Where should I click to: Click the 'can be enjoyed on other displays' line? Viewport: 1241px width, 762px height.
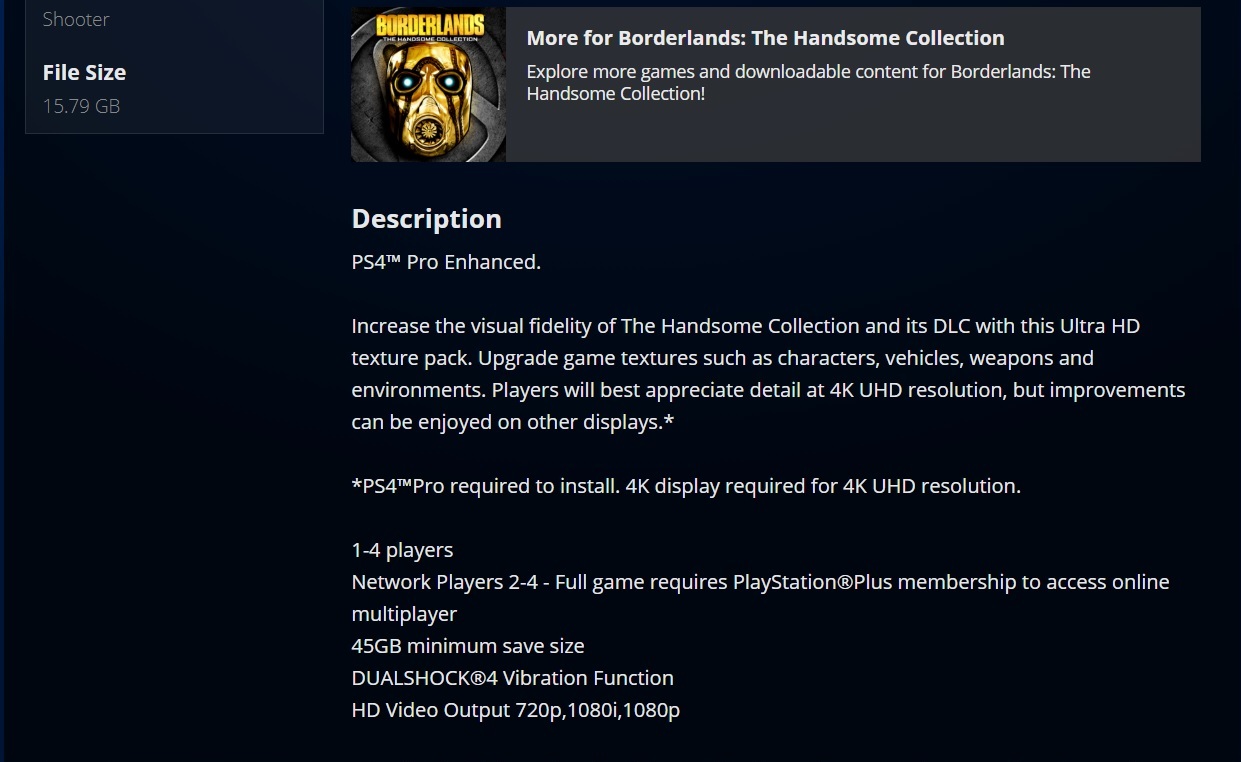[x=512, y=422]
